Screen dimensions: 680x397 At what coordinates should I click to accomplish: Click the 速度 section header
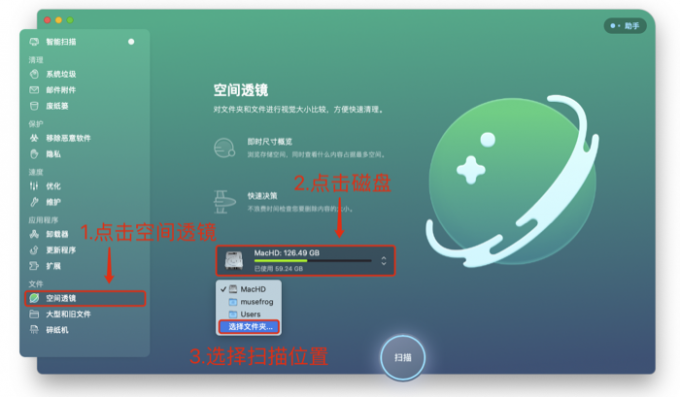click(36, 172)
